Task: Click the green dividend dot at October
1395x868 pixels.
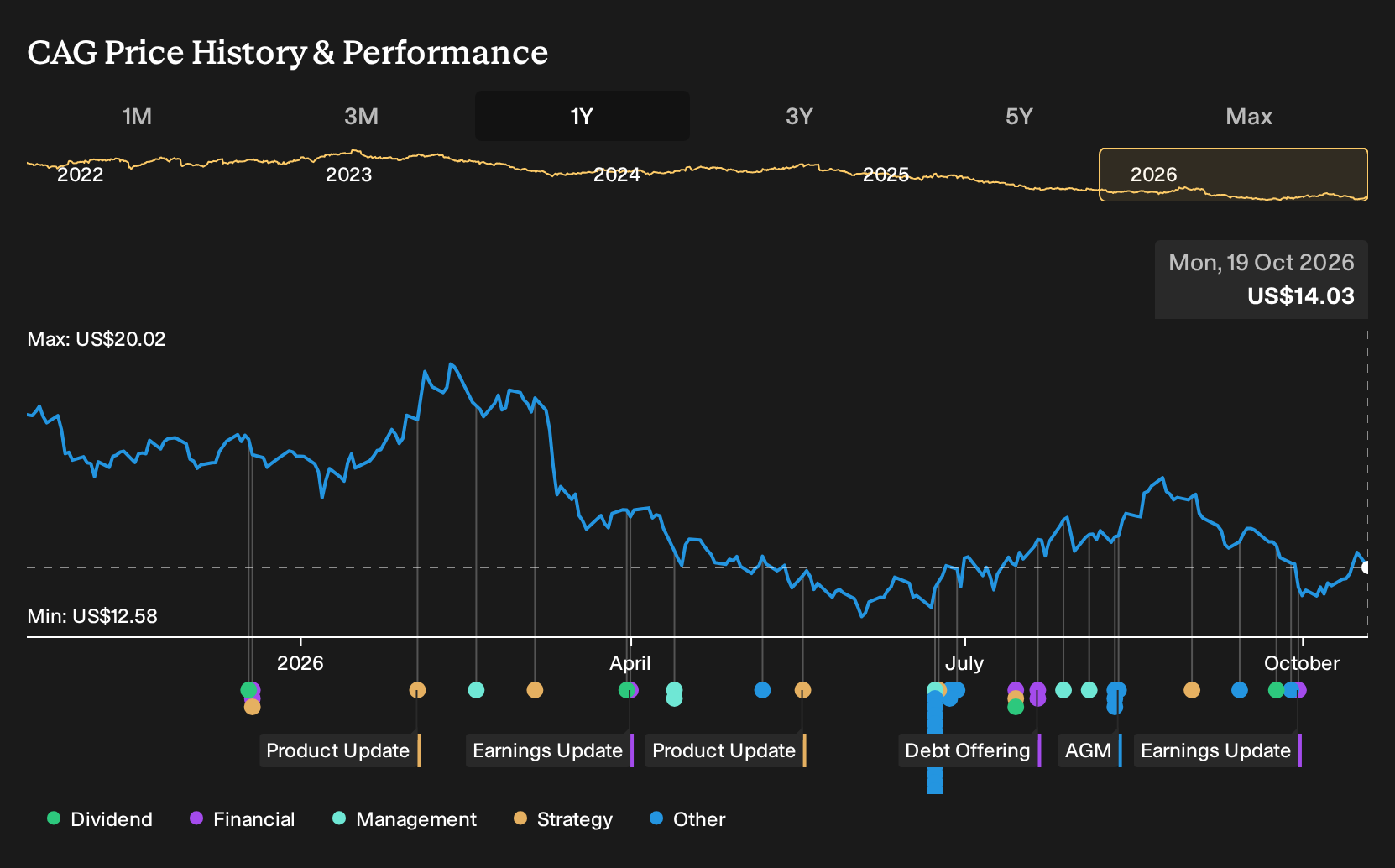Action: 1276,690
